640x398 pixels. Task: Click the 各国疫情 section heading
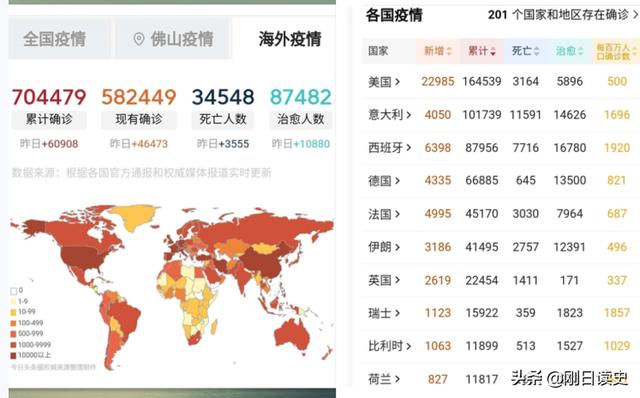(x=394, y=16)
